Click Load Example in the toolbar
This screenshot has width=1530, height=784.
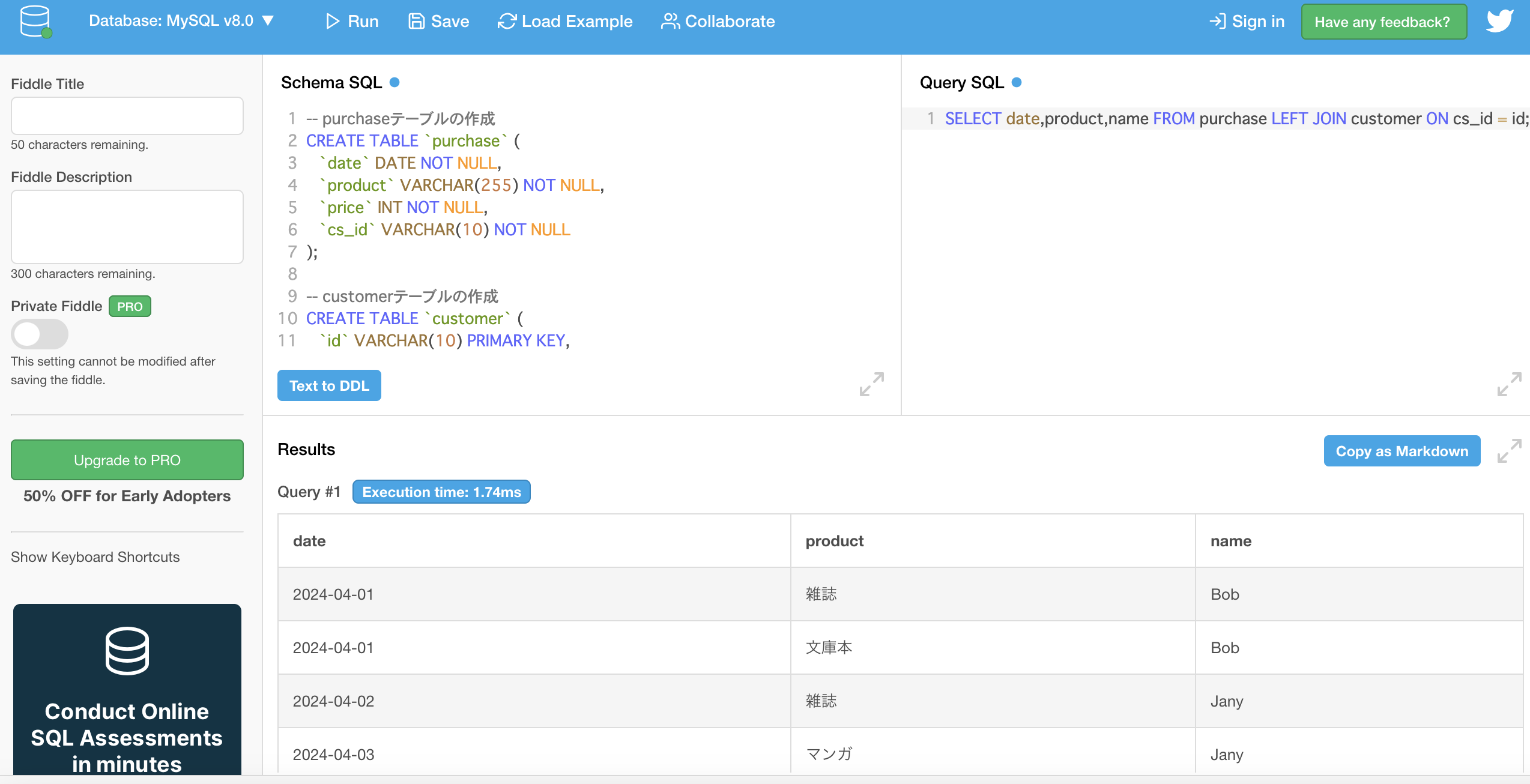(x=565, y=22)
